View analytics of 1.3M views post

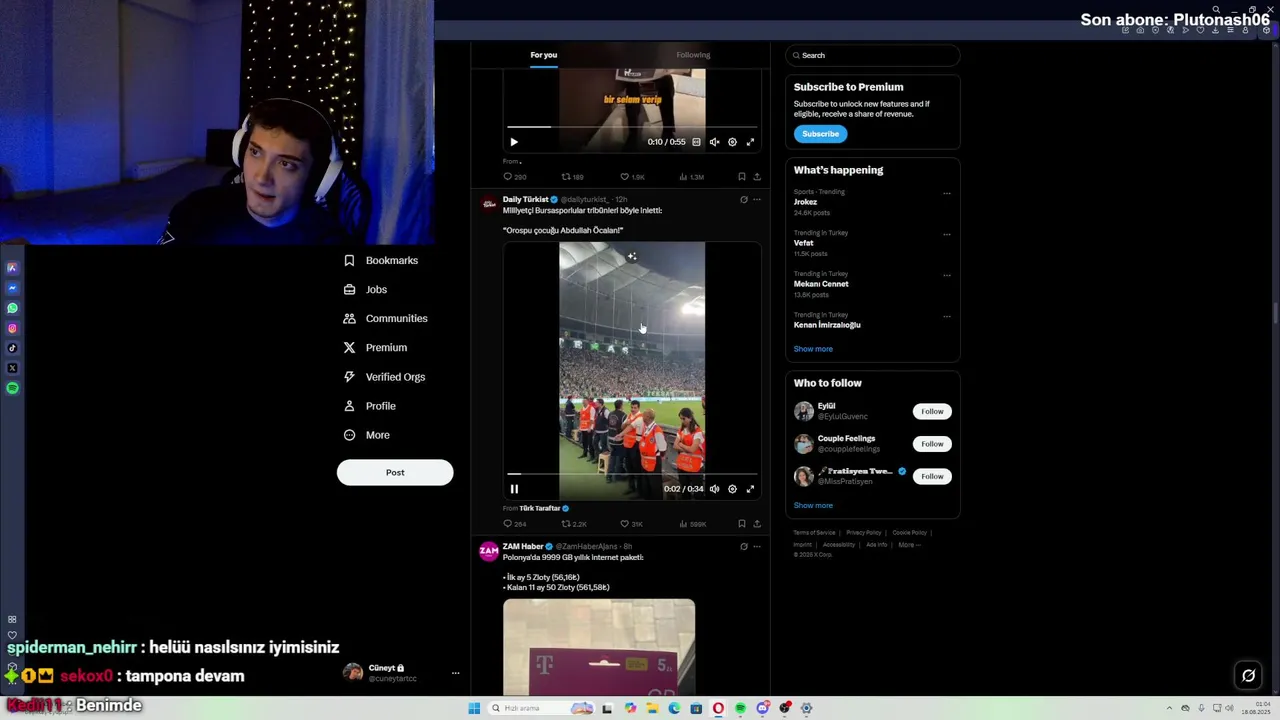point(692,177)
